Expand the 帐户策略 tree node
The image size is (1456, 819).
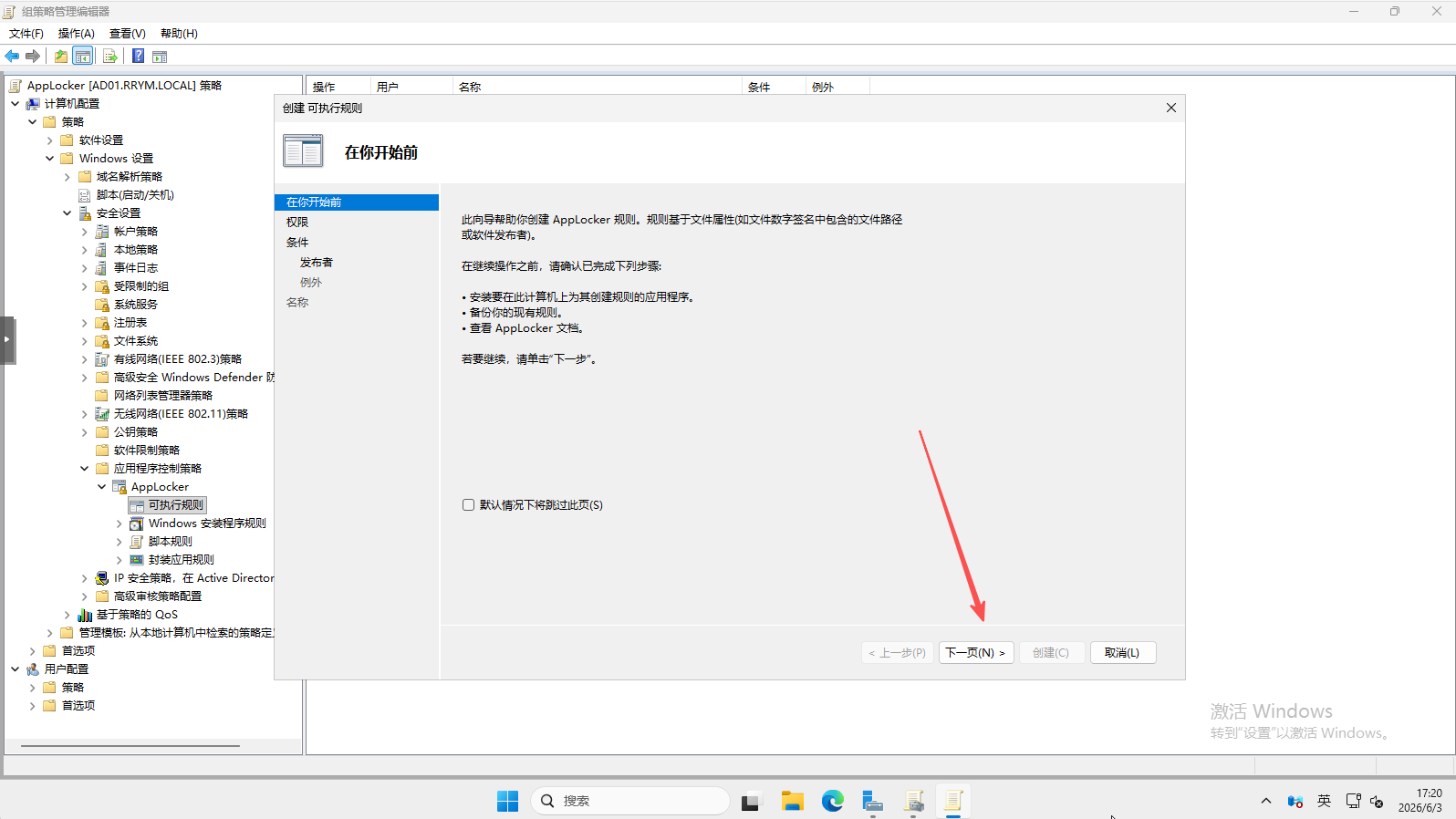[85, 232]
